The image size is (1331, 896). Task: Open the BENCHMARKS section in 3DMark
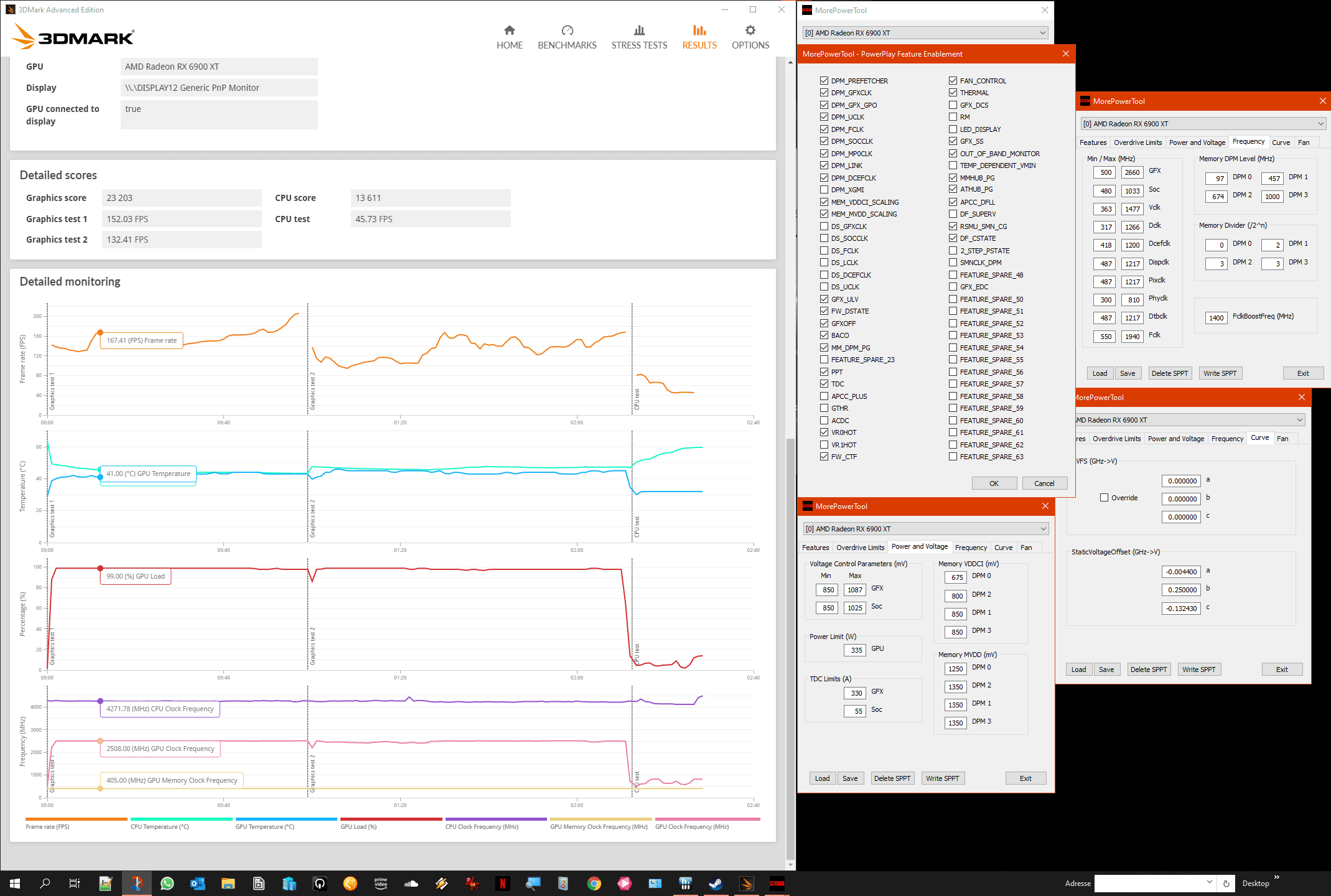(x=567, y=37)
